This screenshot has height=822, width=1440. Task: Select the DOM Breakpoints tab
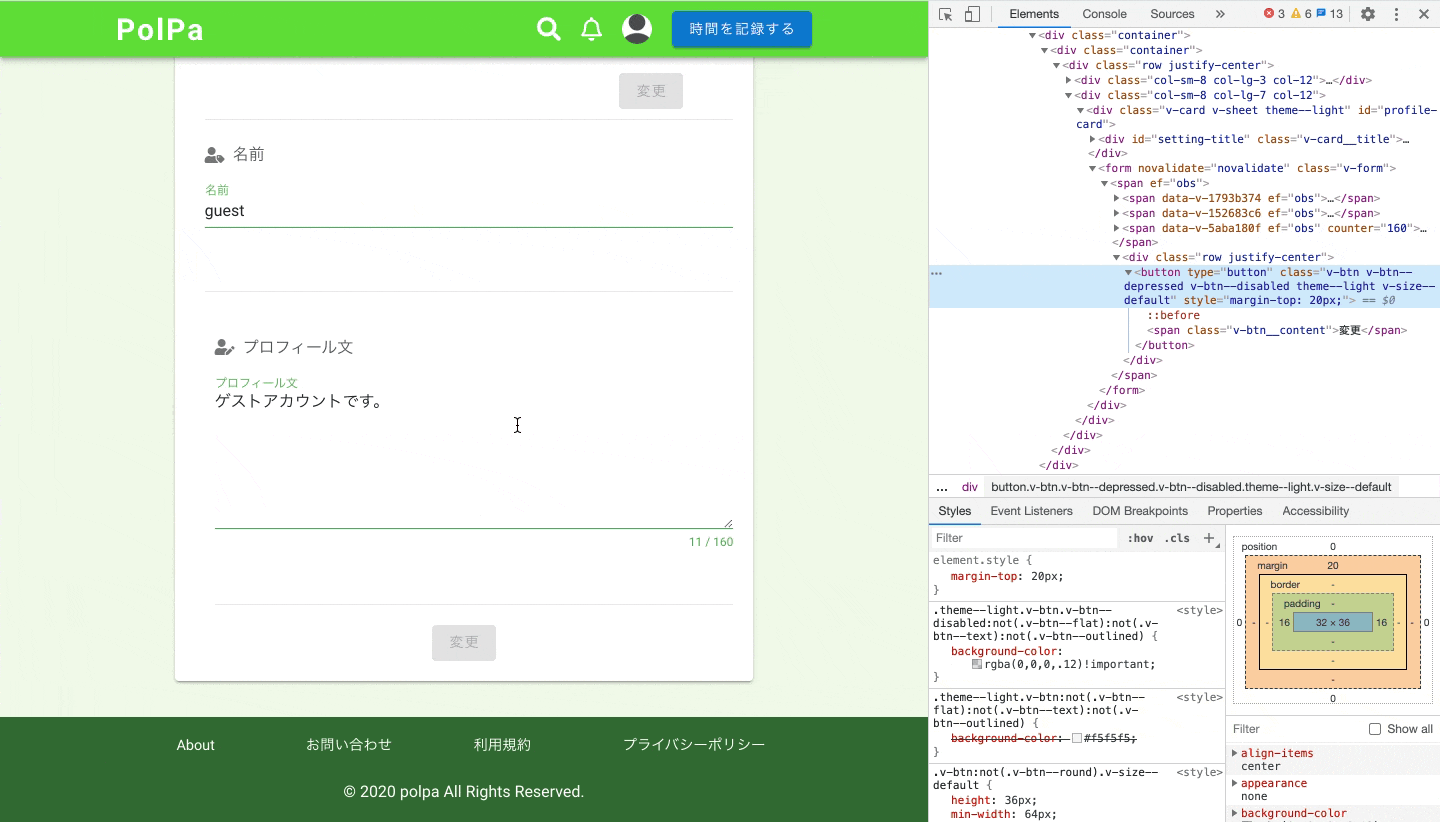(1140, 511)
